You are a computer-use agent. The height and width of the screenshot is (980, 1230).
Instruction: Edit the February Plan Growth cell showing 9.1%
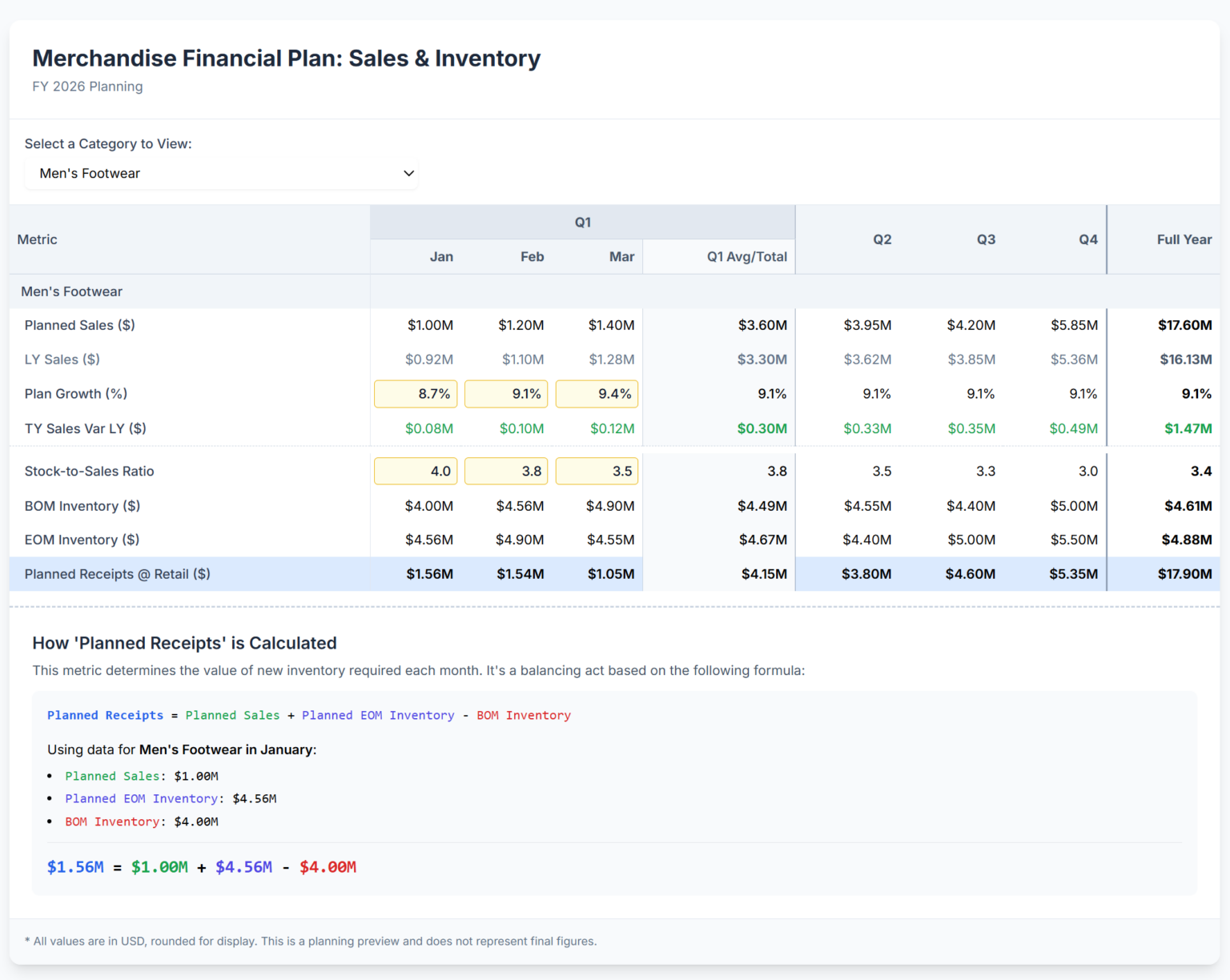coord(506,393)
